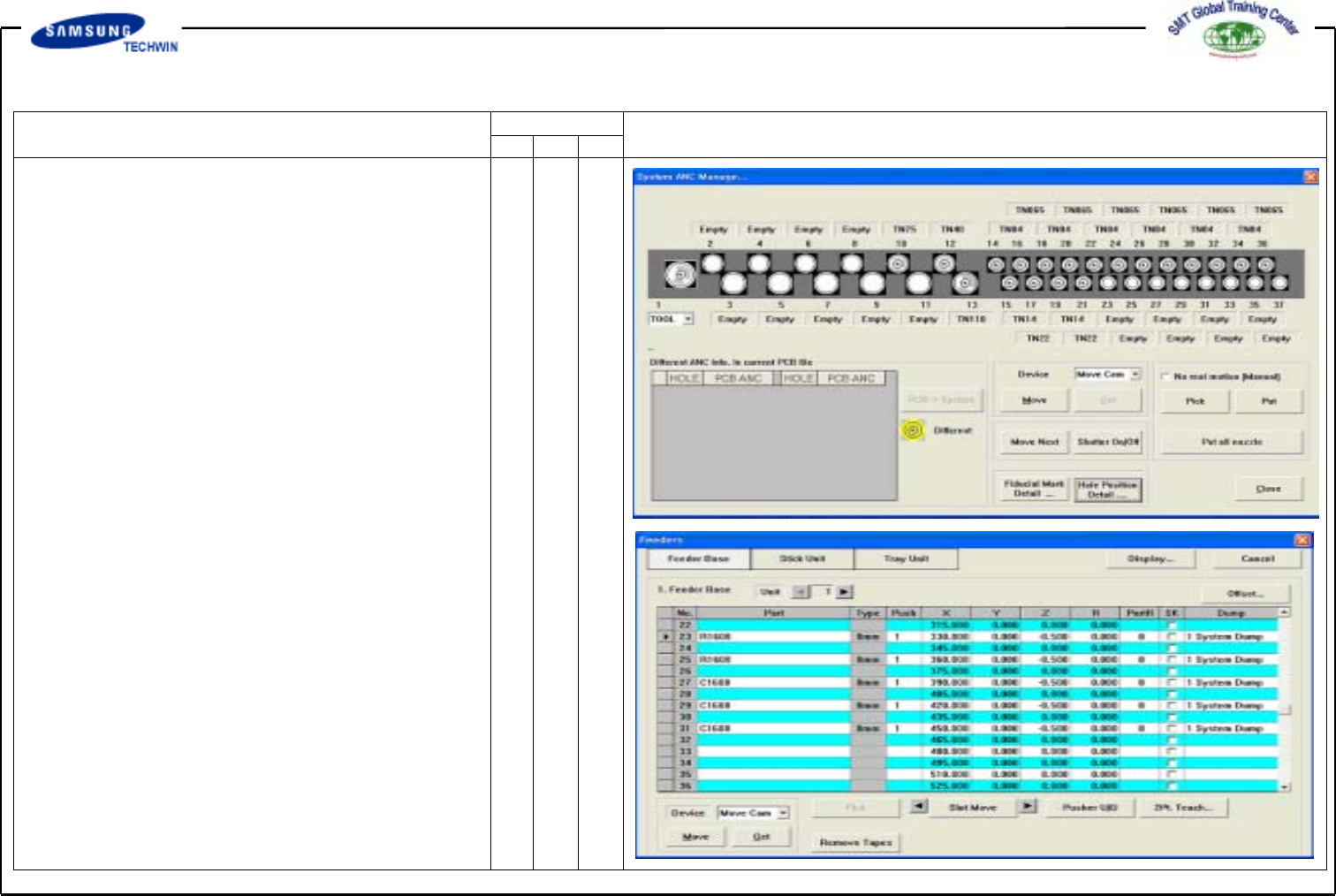This screenshot has width=1336, height=896.
Task: Click the Remove Tapes button
Action: [x=855, y=842]
